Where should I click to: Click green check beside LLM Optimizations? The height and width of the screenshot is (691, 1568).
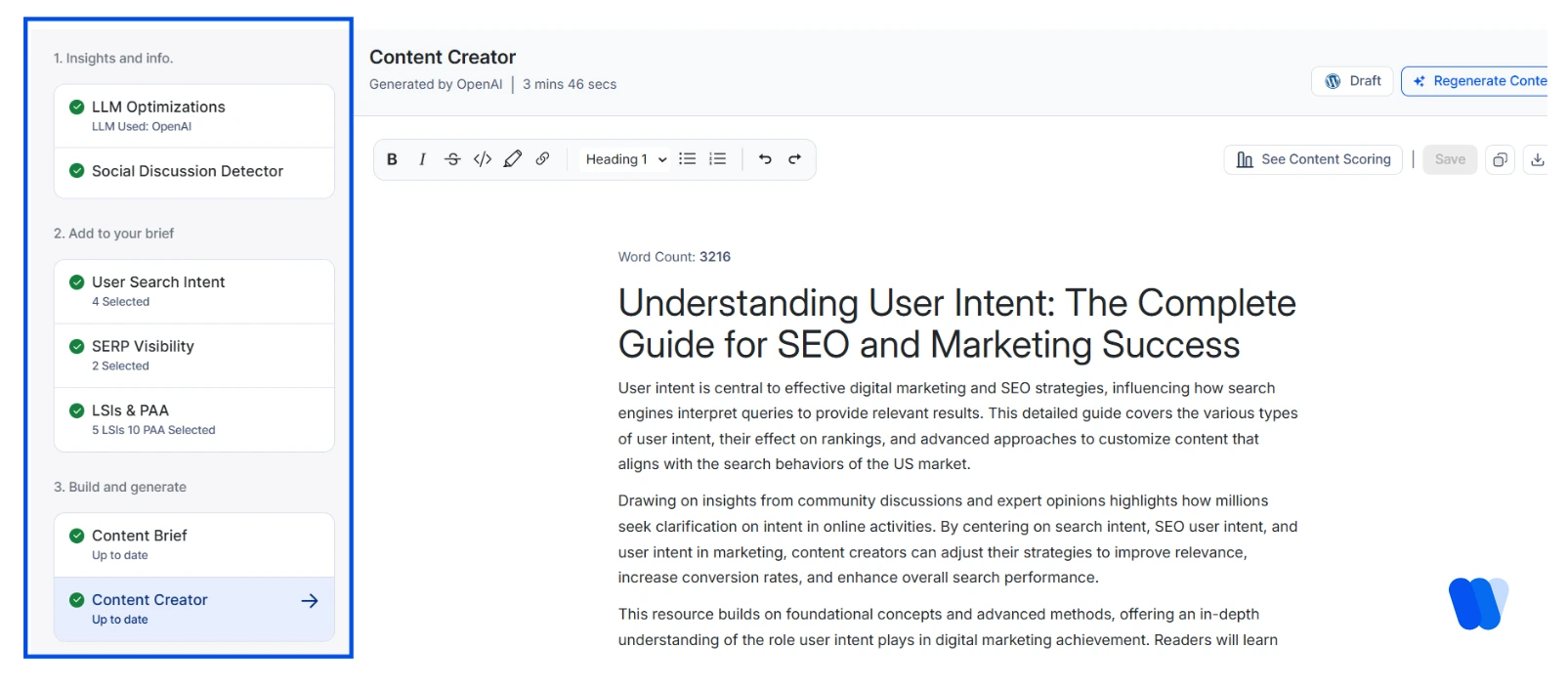point(76,107)
